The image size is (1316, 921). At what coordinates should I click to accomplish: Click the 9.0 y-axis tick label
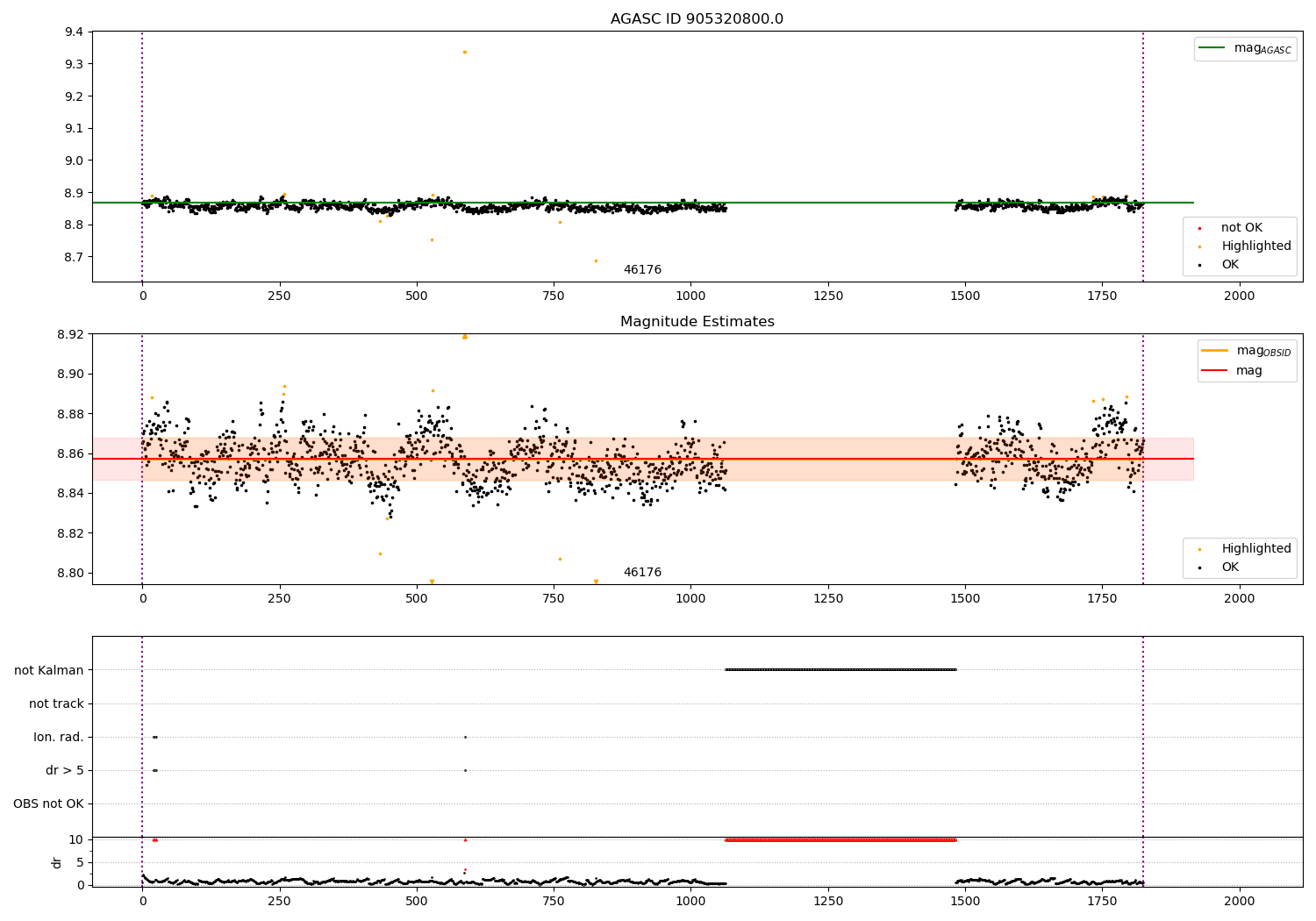75,161
